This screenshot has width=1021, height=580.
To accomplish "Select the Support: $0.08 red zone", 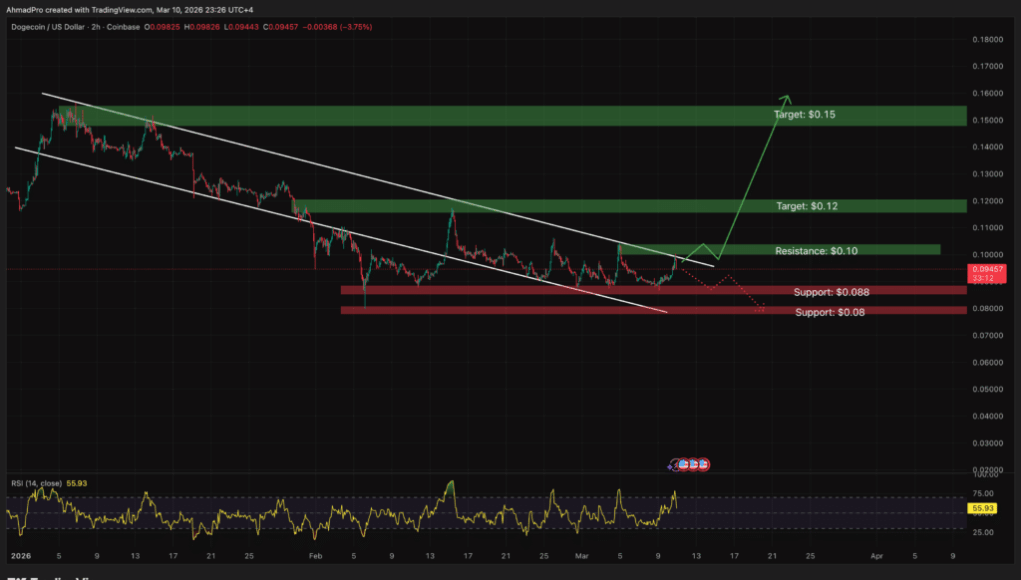I will click(x=600, y=310).
